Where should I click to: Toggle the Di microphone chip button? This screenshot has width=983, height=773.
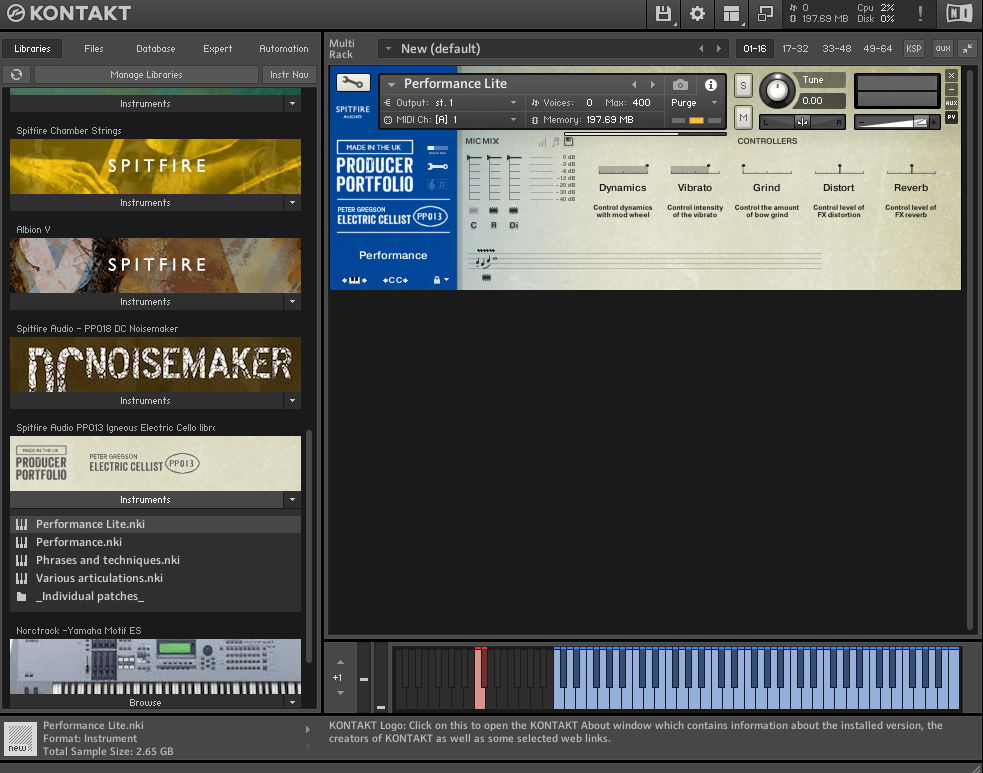coord(513,211)
